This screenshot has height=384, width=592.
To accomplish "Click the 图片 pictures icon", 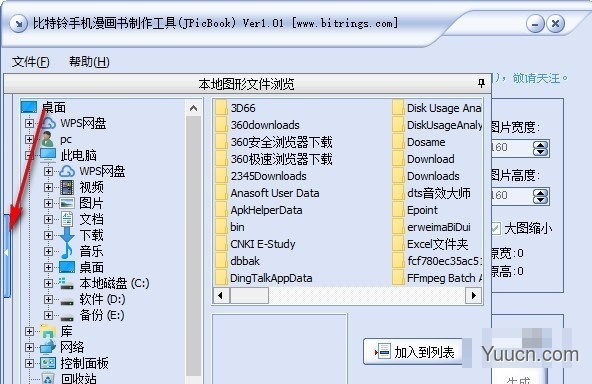I will (x=67, y=203).
